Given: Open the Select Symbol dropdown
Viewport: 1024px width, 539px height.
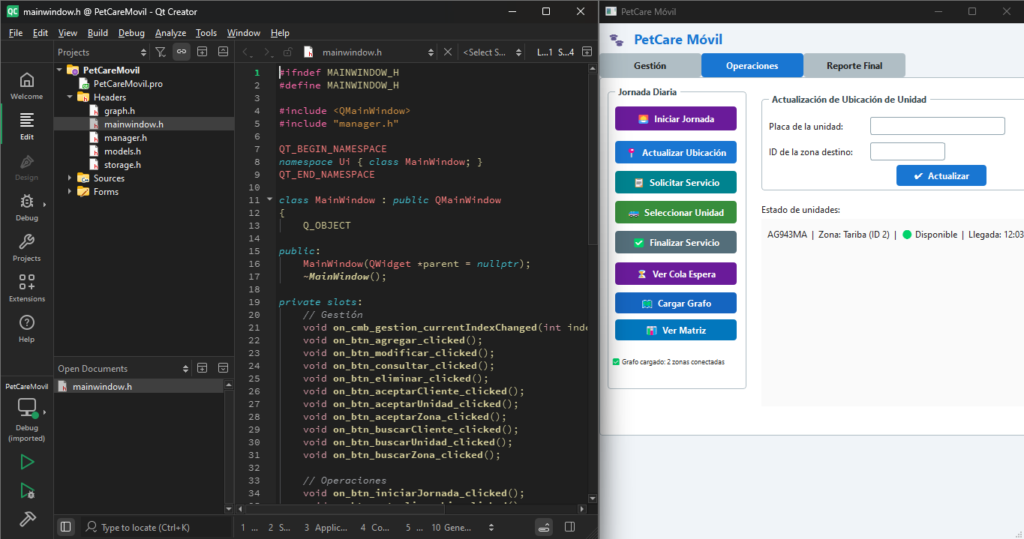Looking at the screenshot, I should (492, 52).
